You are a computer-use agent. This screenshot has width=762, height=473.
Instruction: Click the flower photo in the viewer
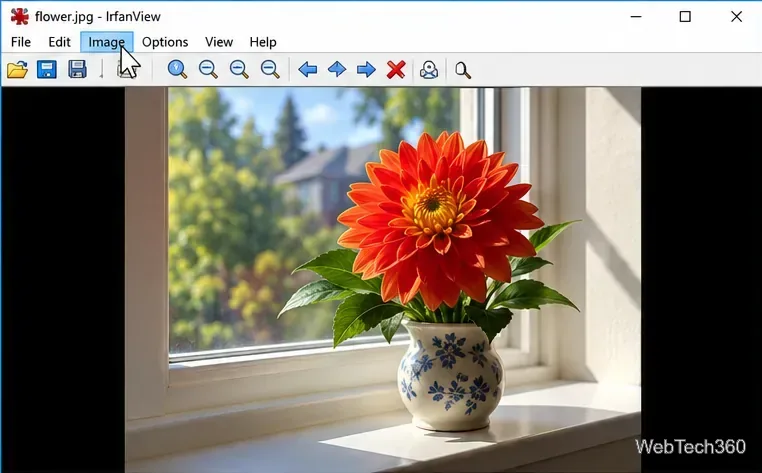click(383, 280)
